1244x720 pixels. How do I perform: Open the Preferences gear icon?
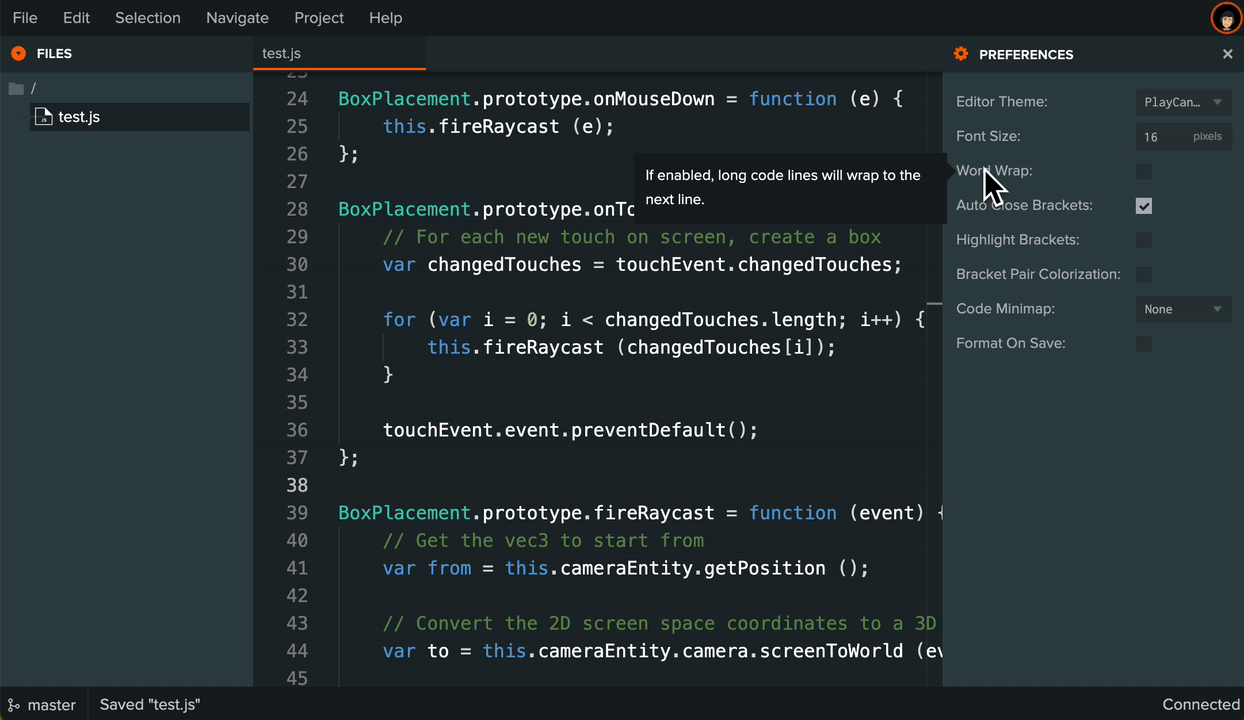[x=960, y=54]
